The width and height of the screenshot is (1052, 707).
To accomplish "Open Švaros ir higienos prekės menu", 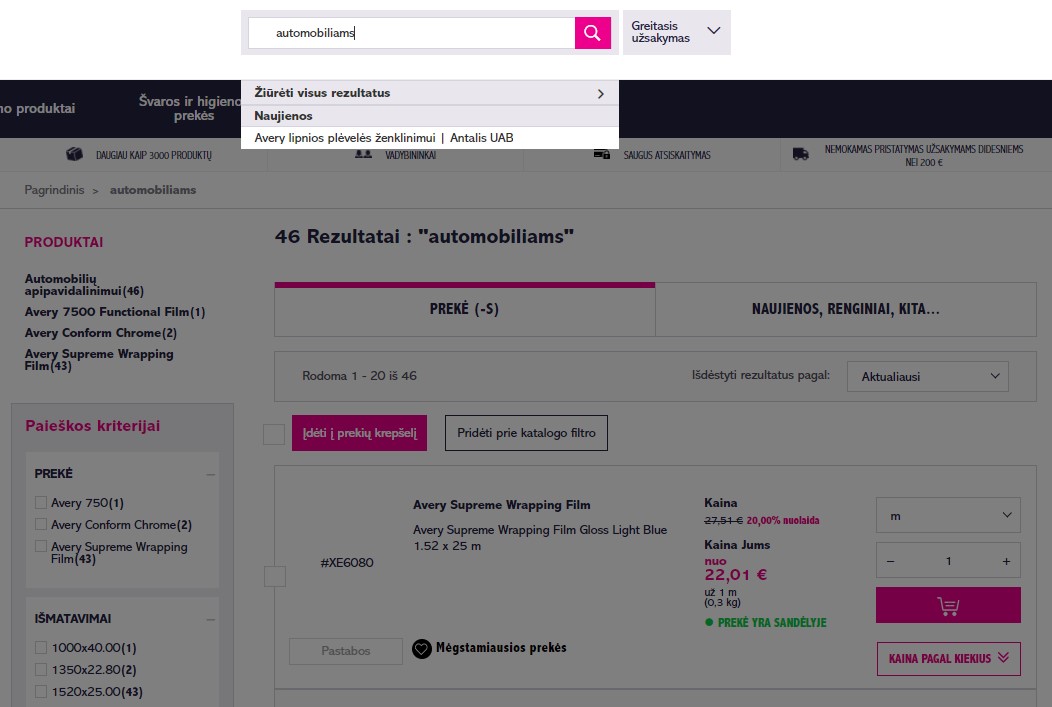I will point(190,108).
